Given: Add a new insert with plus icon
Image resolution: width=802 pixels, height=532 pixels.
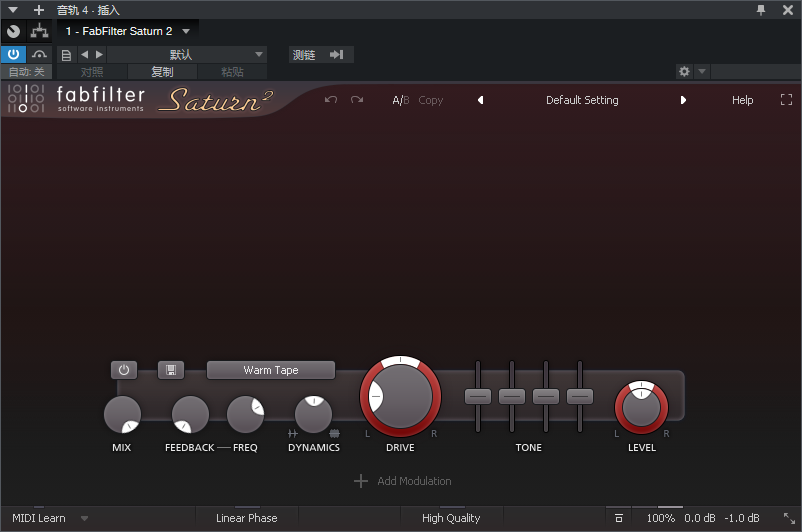Looking at the screenshot, I should [38, 10].
